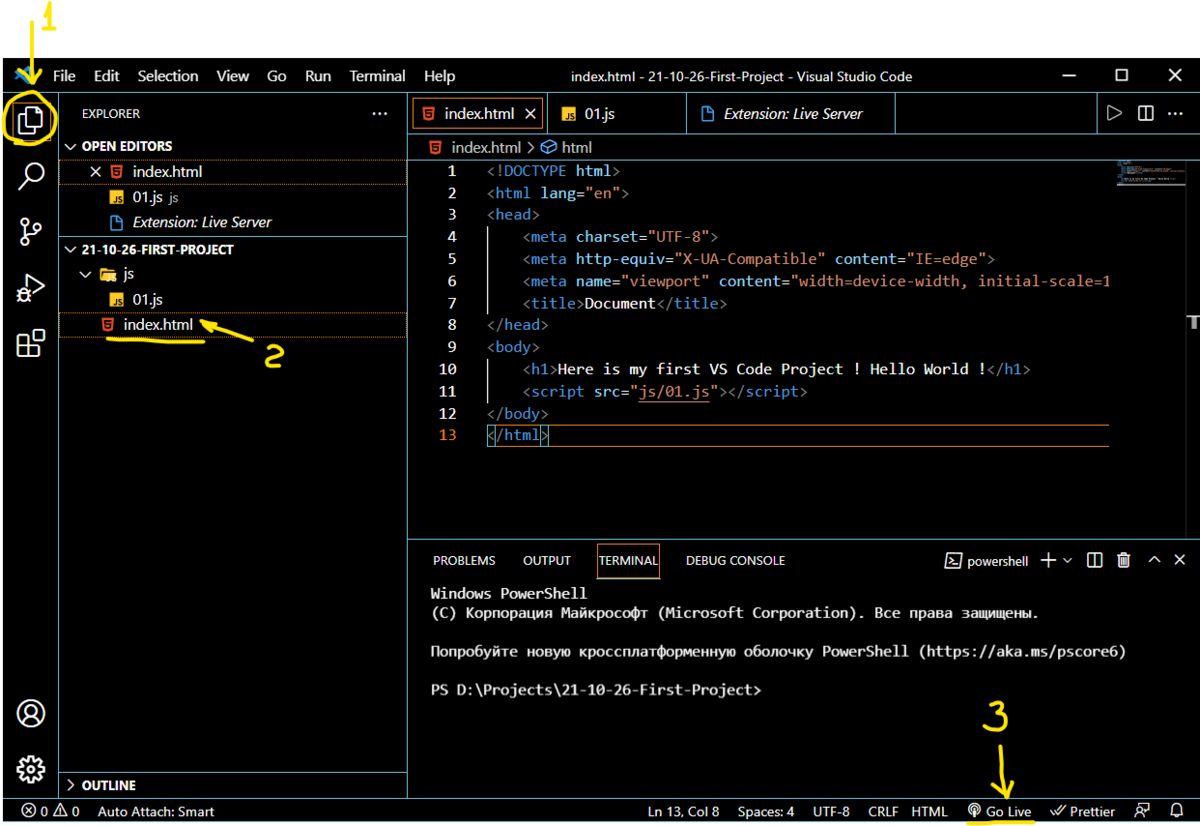1200x826 pixels.
Task: Switch to the 01.js editor tab
Action: coord(617,114)
